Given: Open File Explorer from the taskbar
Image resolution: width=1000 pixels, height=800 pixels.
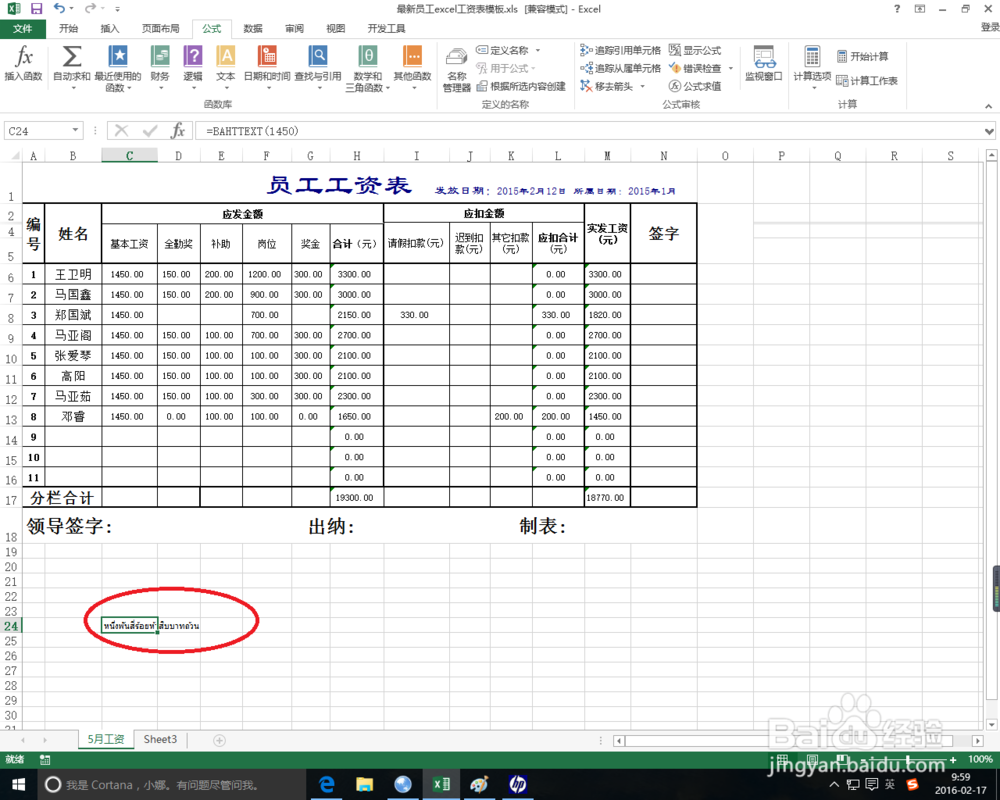Looking at the screenshot, I should 364,785.
